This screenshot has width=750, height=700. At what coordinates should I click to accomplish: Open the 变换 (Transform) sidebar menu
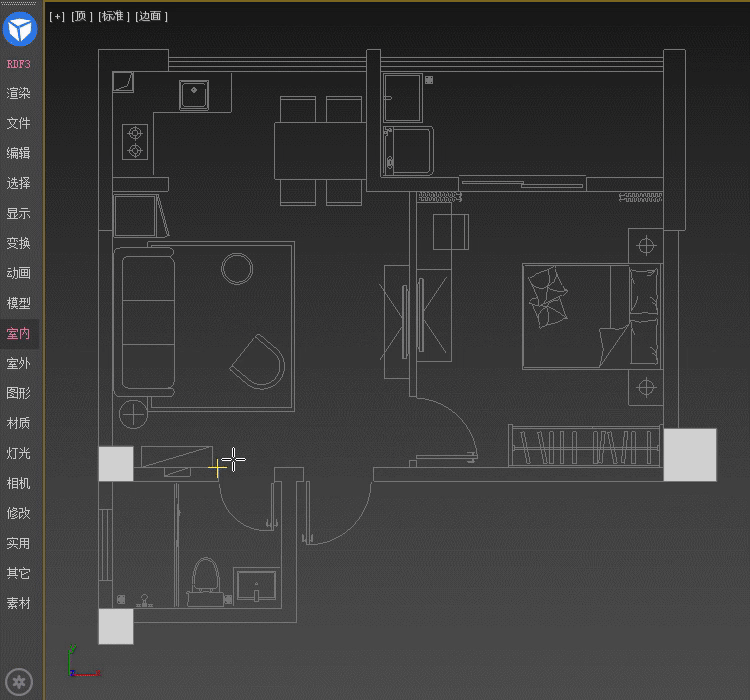click(x=19, y=243)
